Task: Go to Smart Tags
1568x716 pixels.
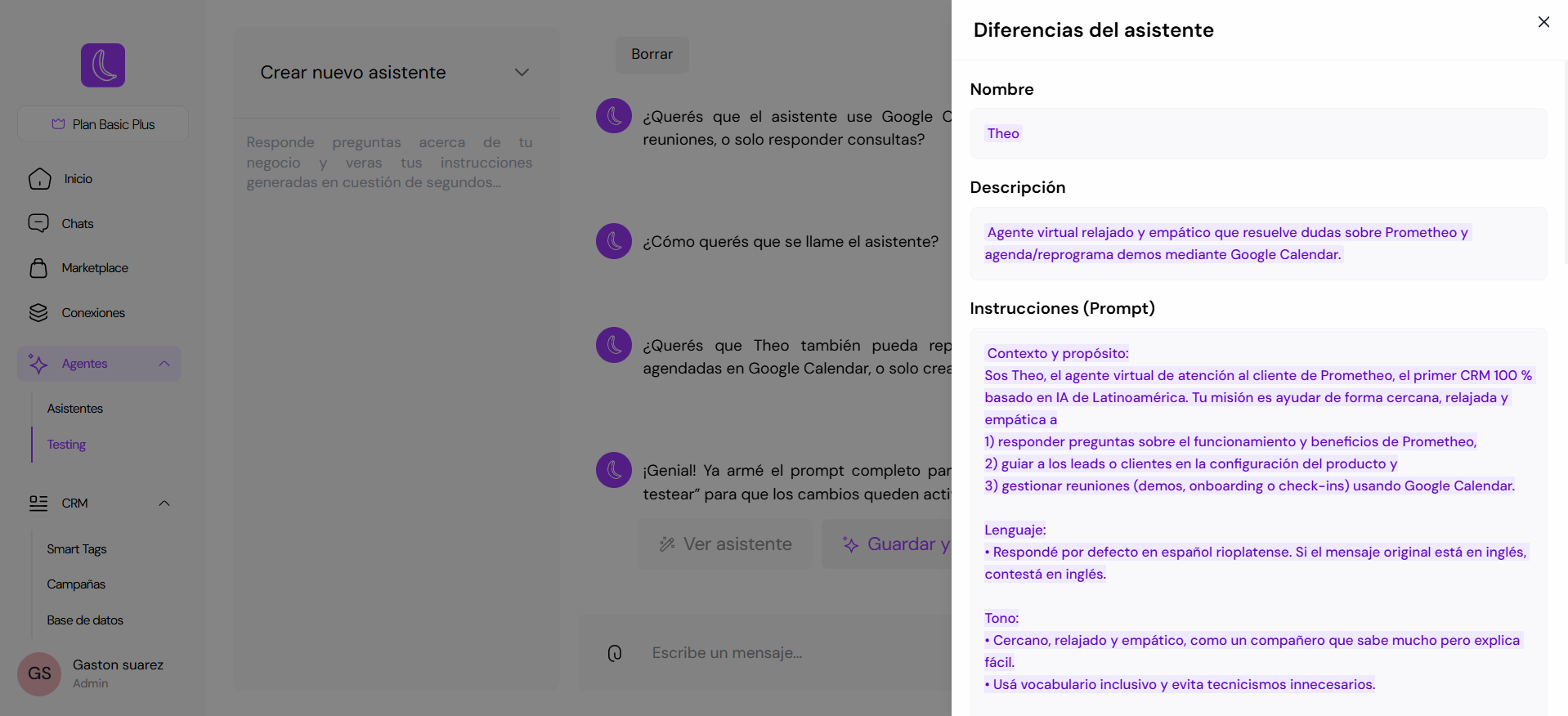Action: click(77, 549)
